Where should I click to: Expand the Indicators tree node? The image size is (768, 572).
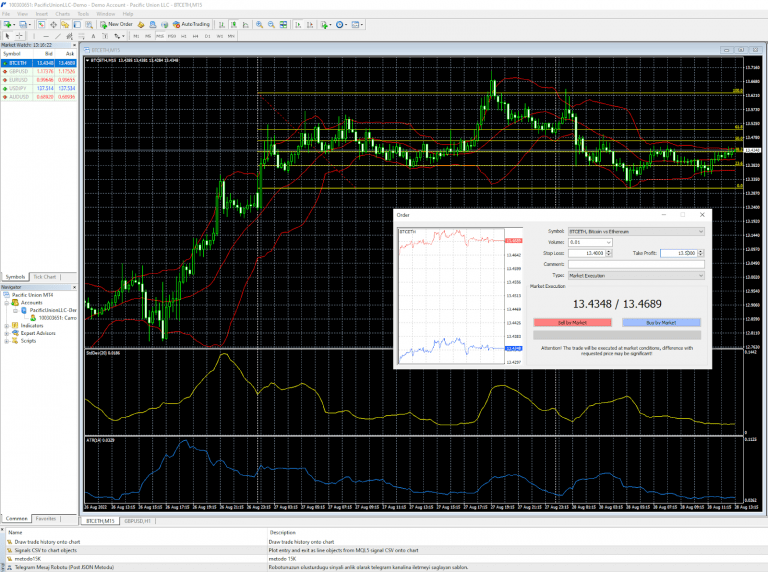click(x=6, y=325)
